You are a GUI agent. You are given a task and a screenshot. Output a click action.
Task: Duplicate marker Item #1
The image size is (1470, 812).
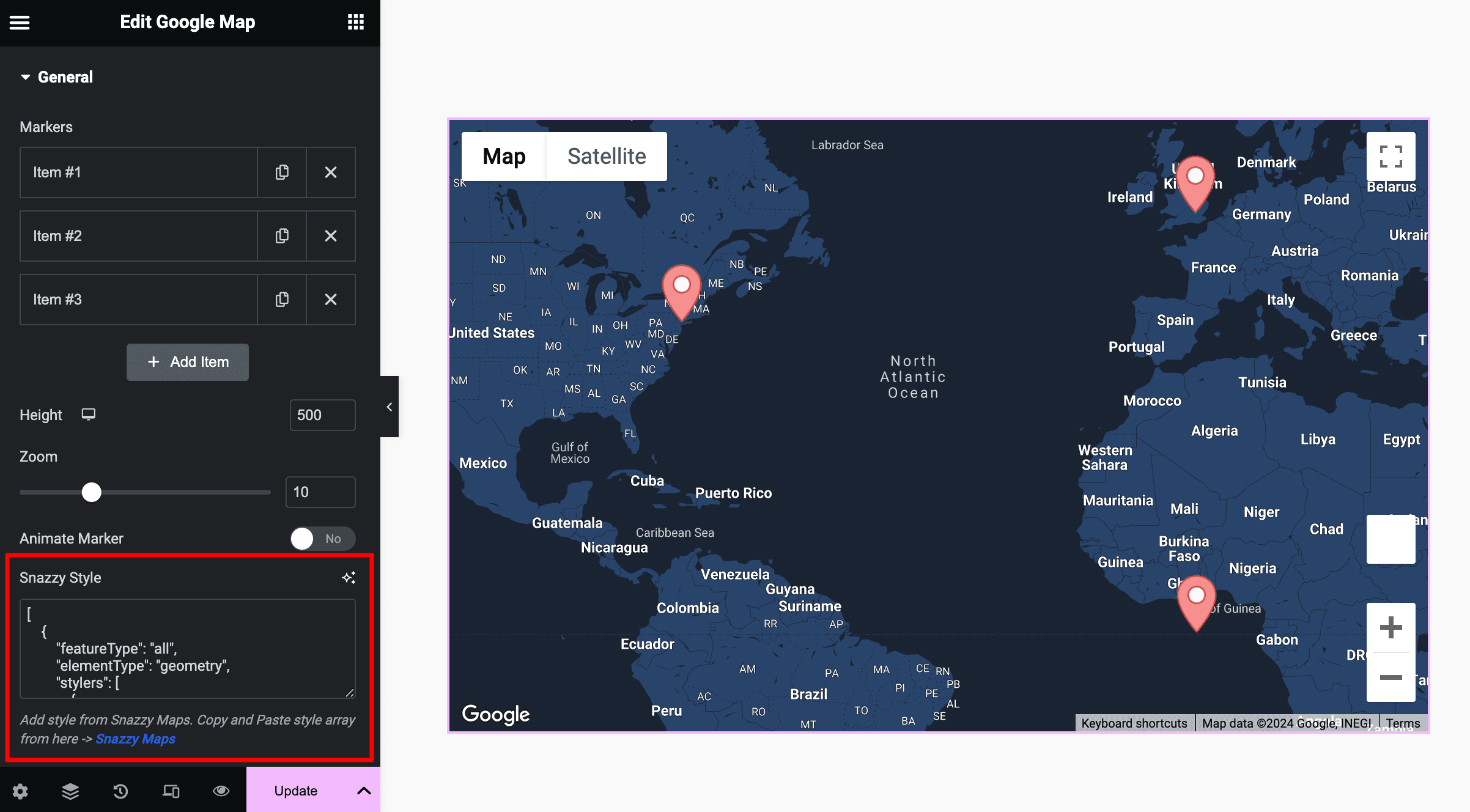click(282, 172)
